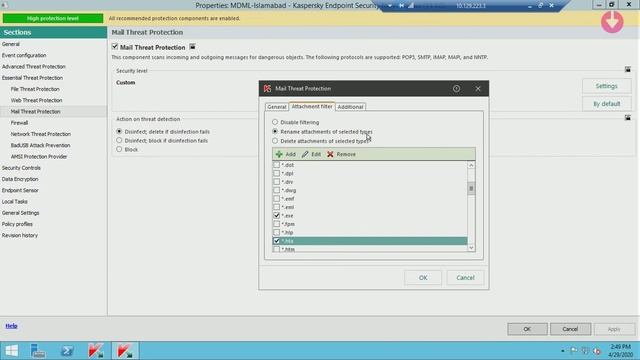640x360 pixels.
Task: Open help icon in Mail Threat Protection dialog title
Action: click(456, 89)
